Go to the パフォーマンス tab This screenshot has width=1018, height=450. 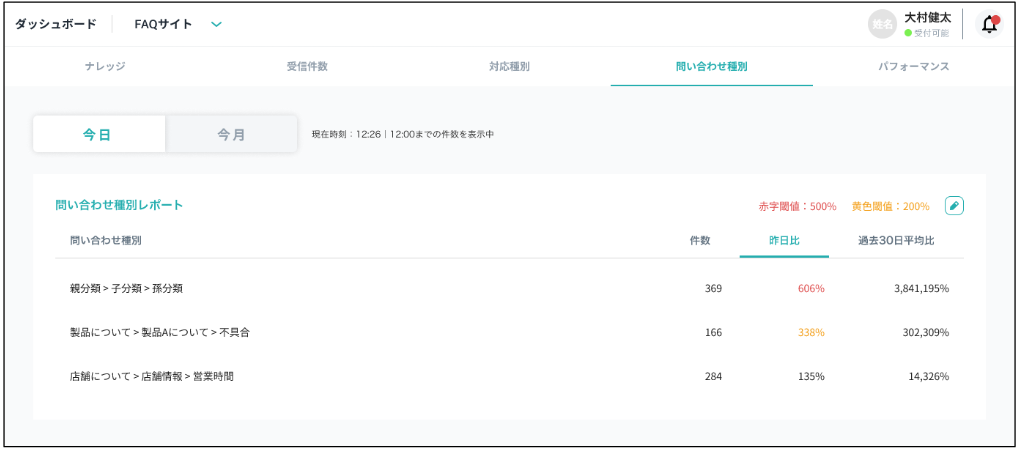913,67
